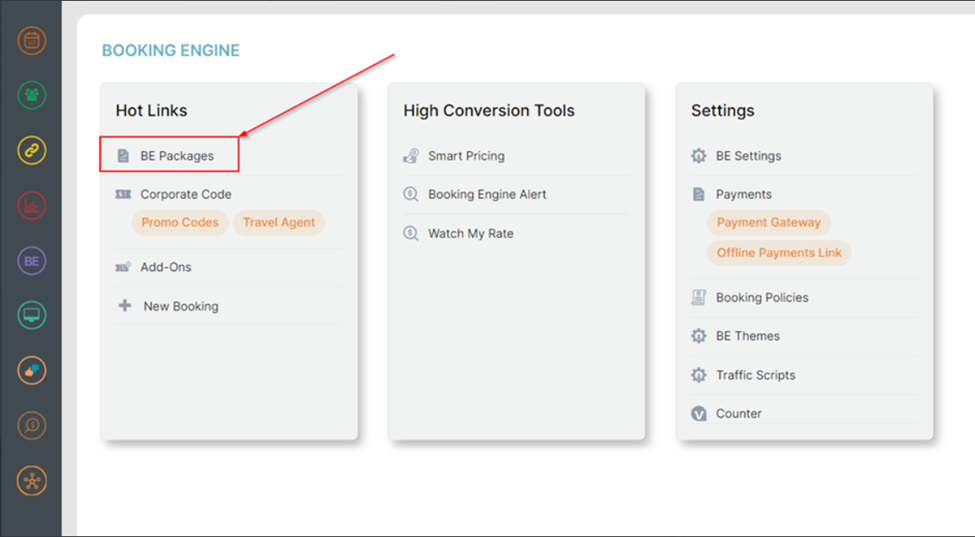The image size is (975, 537).
Task: Click the green sidebar icon
Action: click(x=31, y=96)
